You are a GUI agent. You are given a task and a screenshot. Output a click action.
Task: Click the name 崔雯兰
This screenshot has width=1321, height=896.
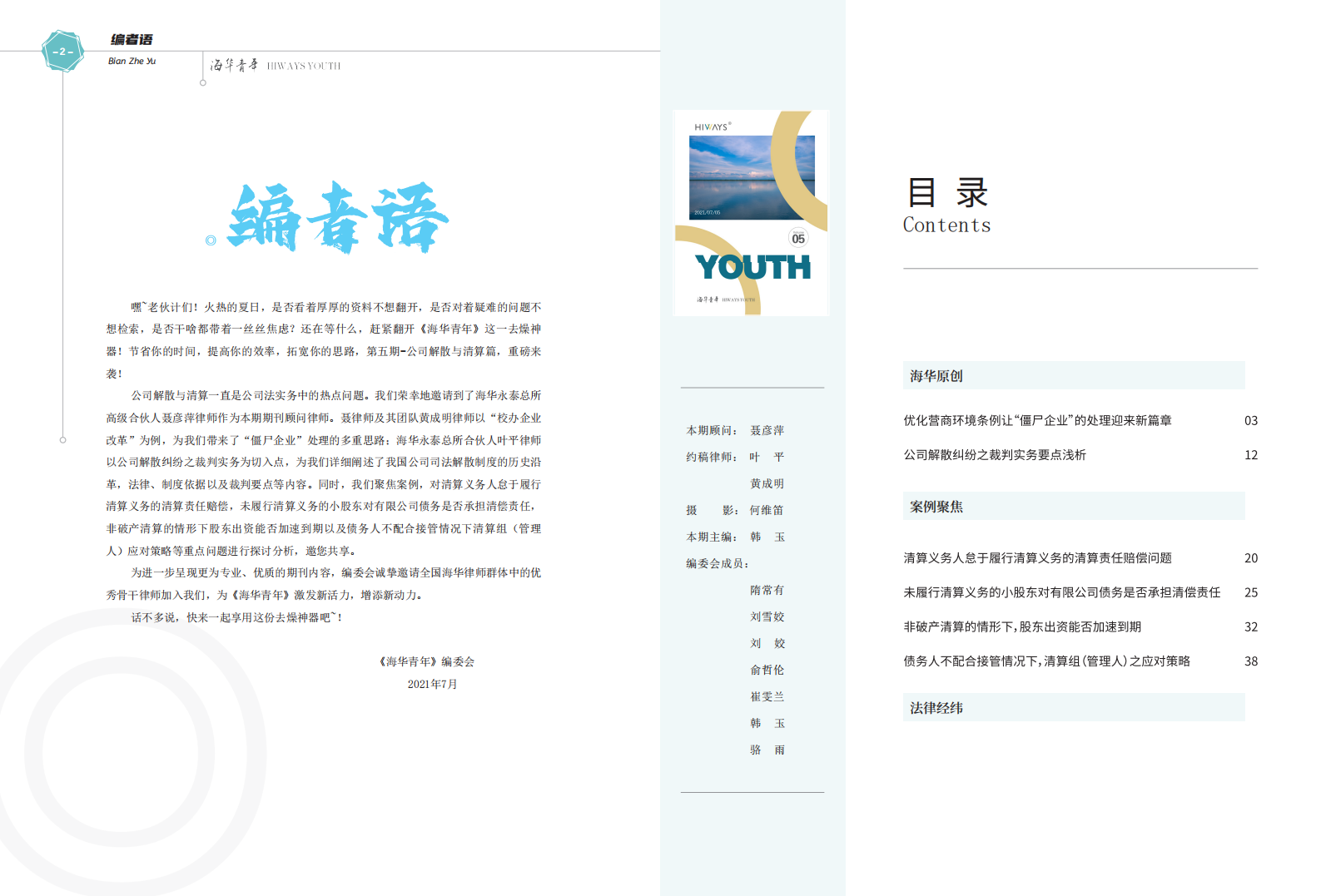coord(767,696)
